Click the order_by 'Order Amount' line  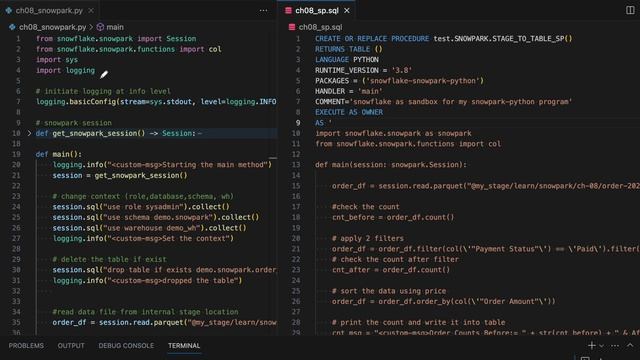(x=444, y=302)
